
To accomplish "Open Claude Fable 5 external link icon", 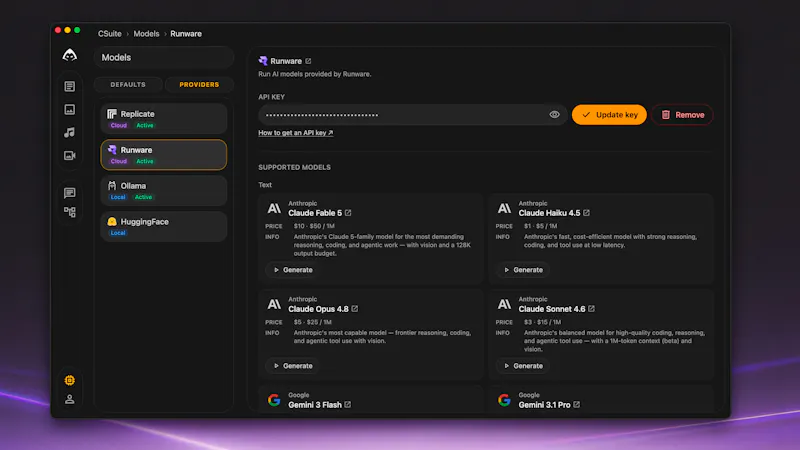I will [x=348, y=213].
